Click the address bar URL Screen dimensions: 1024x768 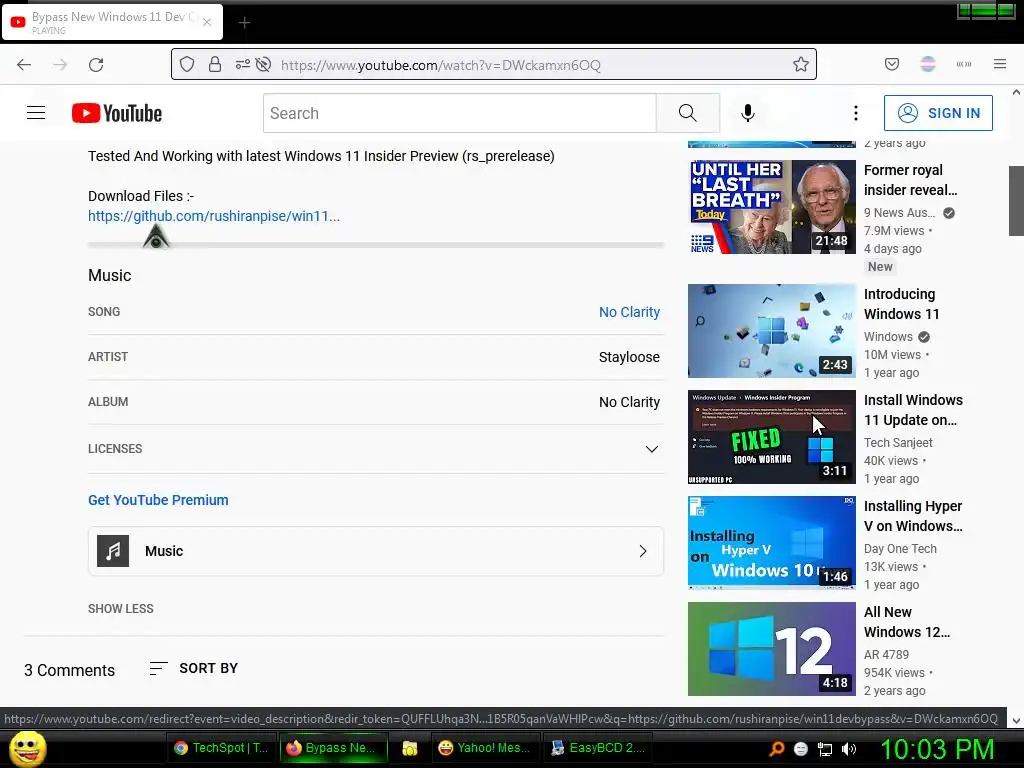441,65
